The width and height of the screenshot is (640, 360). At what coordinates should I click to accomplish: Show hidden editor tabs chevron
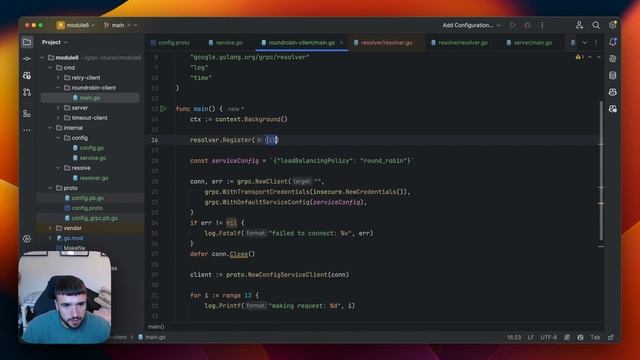tap(584, 42)
